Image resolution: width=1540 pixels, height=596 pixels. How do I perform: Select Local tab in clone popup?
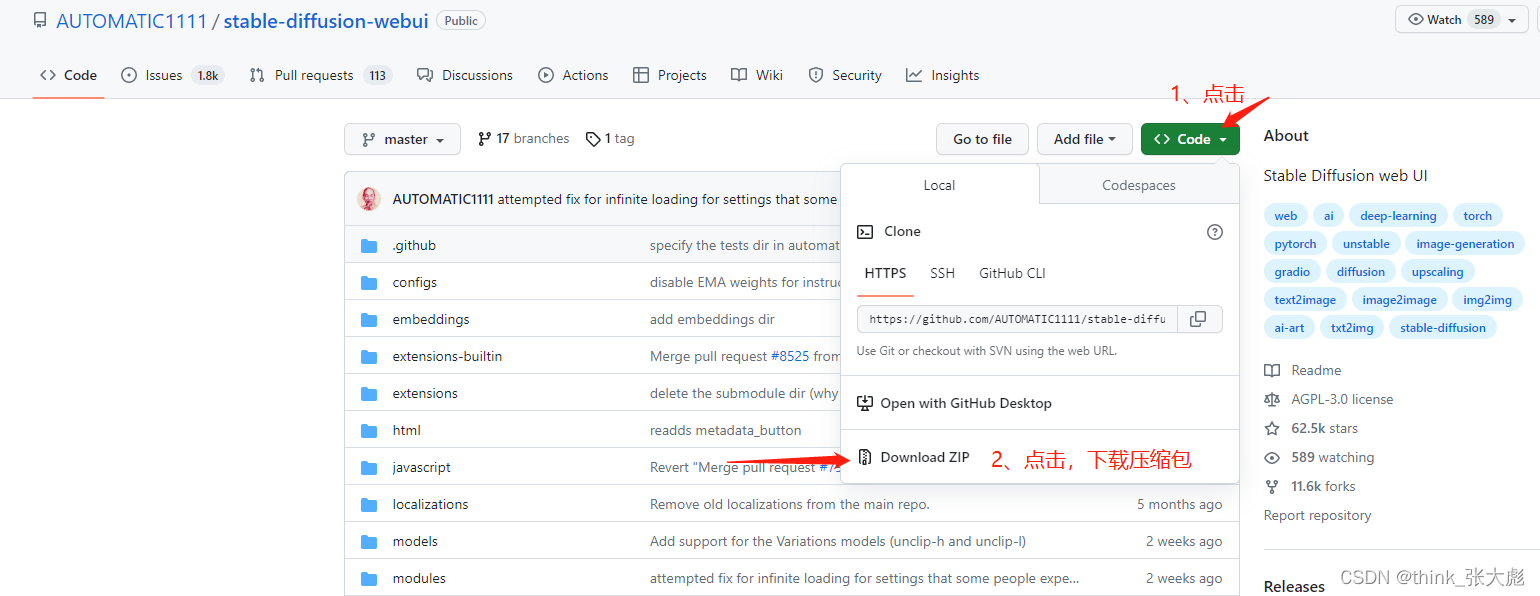pyautogui.click(x=939, y=185)
